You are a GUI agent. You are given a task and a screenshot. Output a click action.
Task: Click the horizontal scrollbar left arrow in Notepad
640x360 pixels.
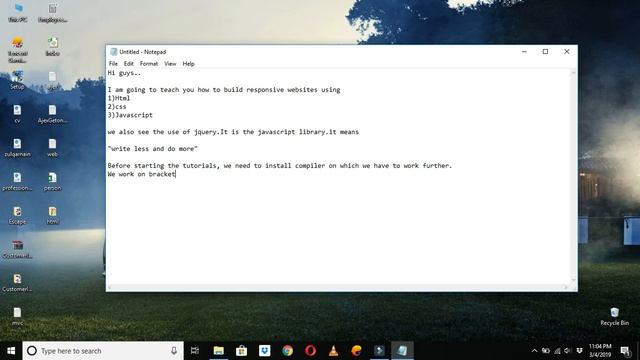coord(110,287)
